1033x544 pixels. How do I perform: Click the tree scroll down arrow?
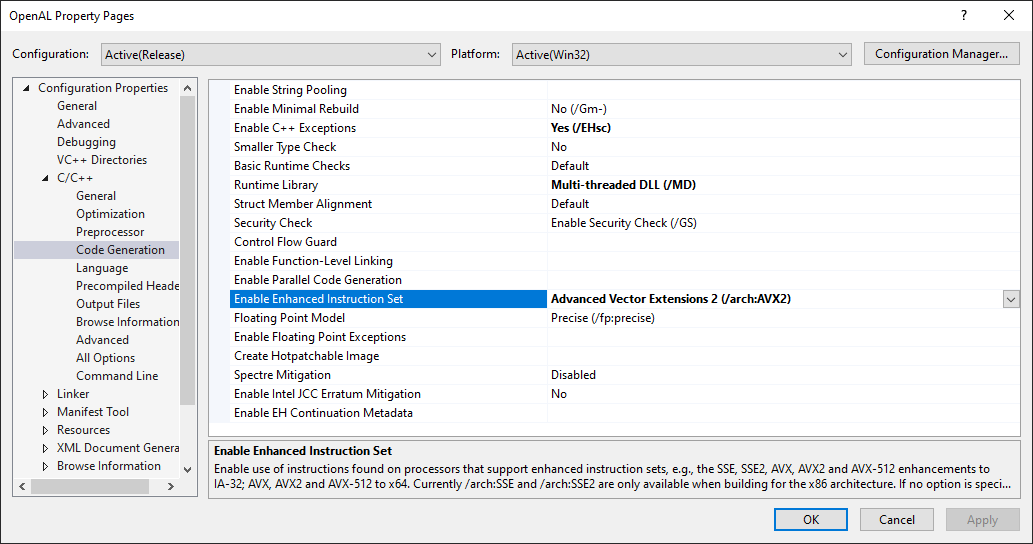(x=187, y=470)
